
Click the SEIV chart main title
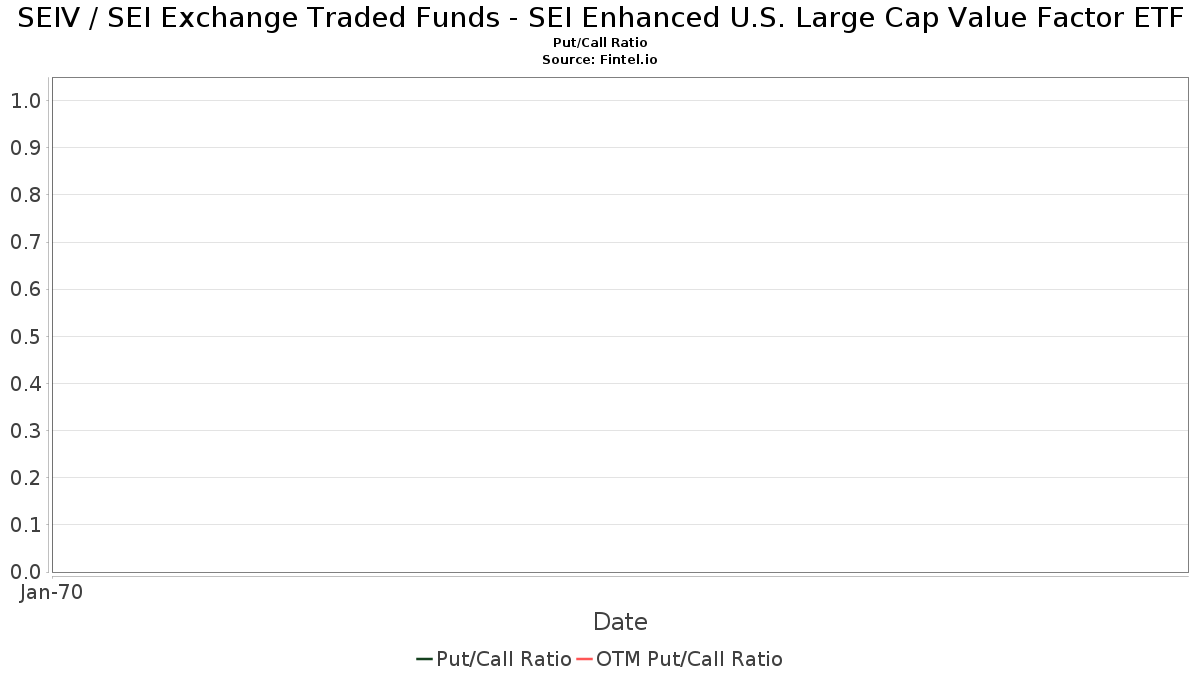[x=600, y=18]
